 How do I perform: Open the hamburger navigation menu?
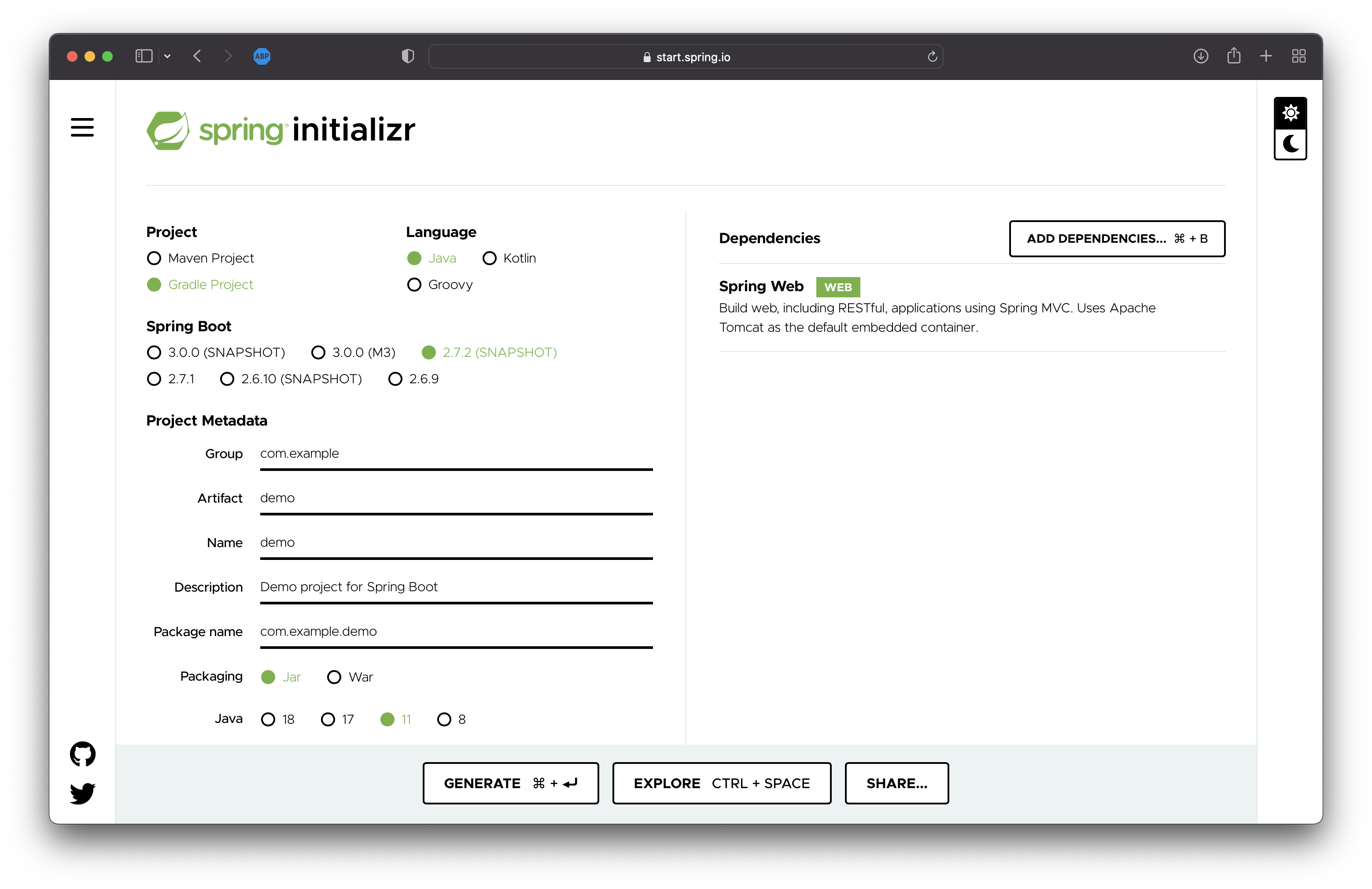(x=82, y=127)
